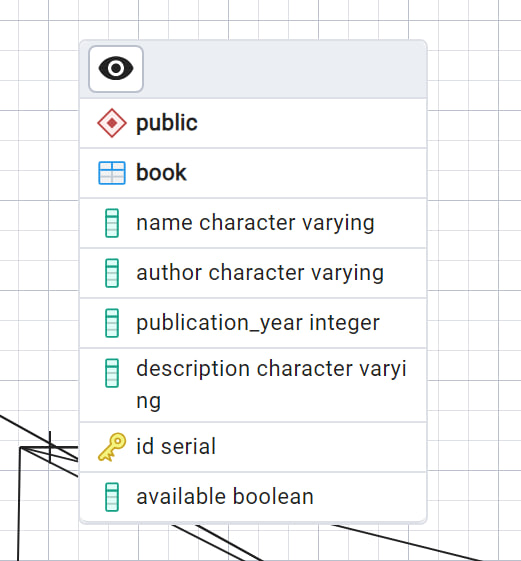Select the author character varying row

pyautogui.click(x=253, y=273)
